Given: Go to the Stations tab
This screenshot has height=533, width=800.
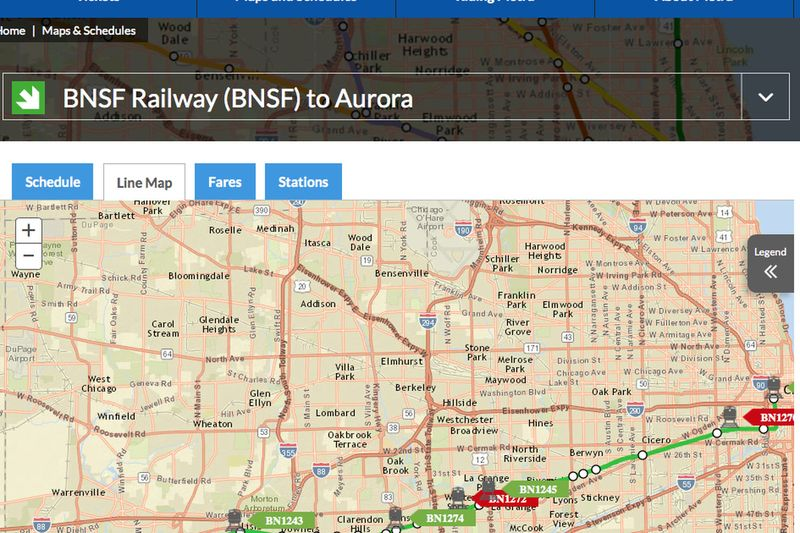Looking at the screenshot, I should pos(303,182).
